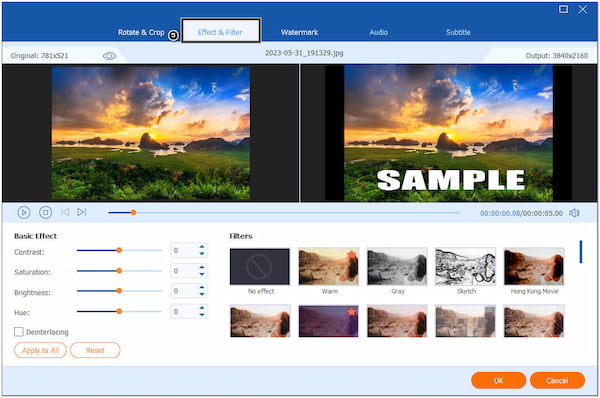Switch to Effect & Filter tab
The image size is (600, 398).
pos(220,30)
